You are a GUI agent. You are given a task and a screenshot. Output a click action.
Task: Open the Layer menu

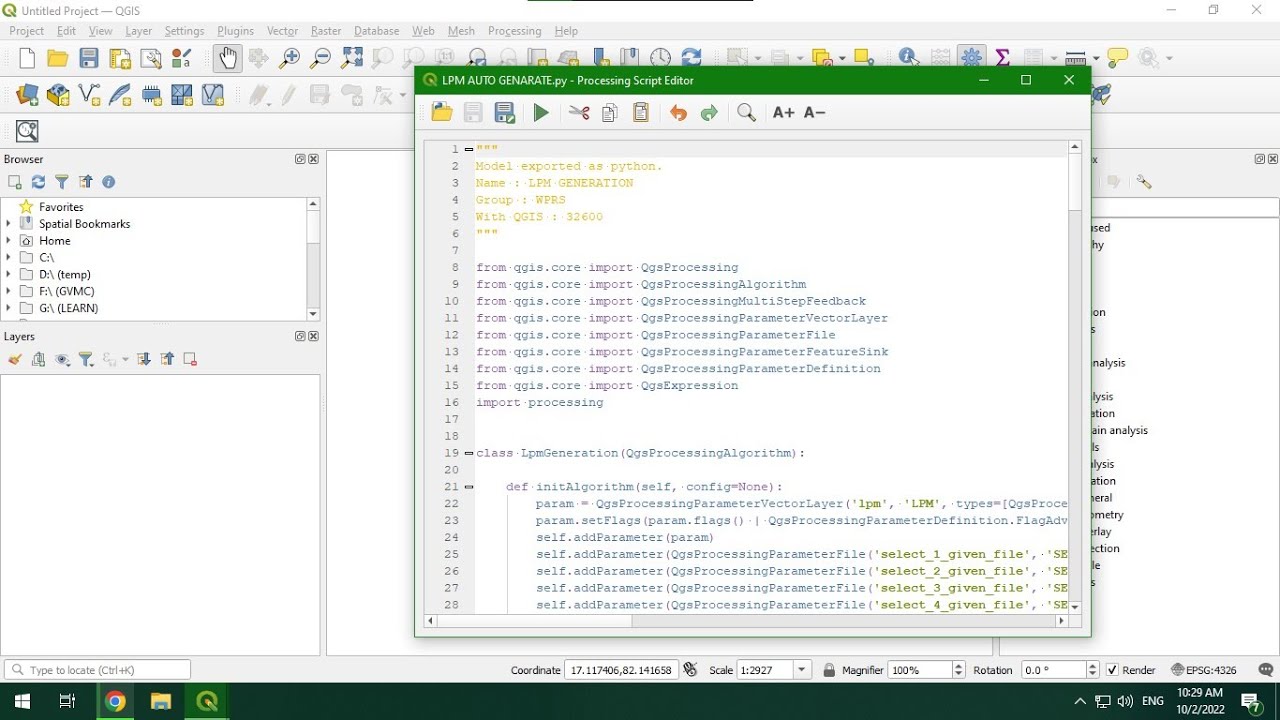tap(138, 31)
